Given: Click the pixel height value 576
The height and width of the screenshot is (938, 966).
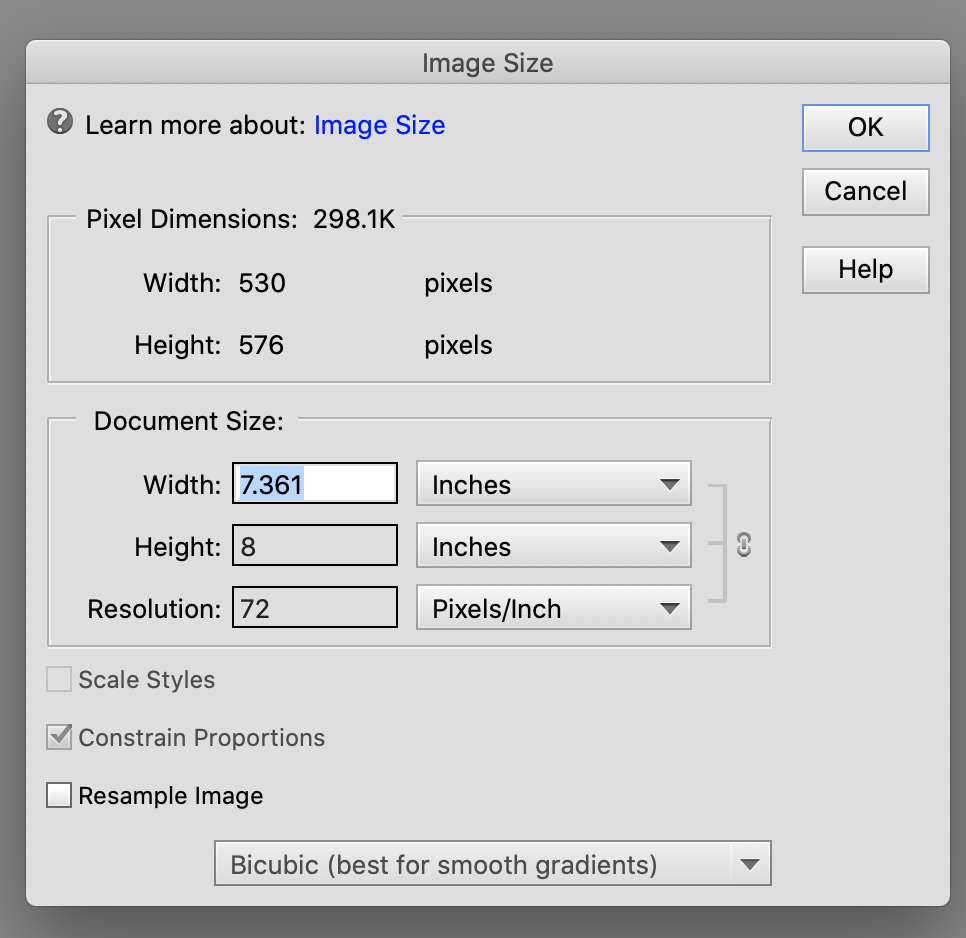Looking at the screenshot, I should (261, 345).
